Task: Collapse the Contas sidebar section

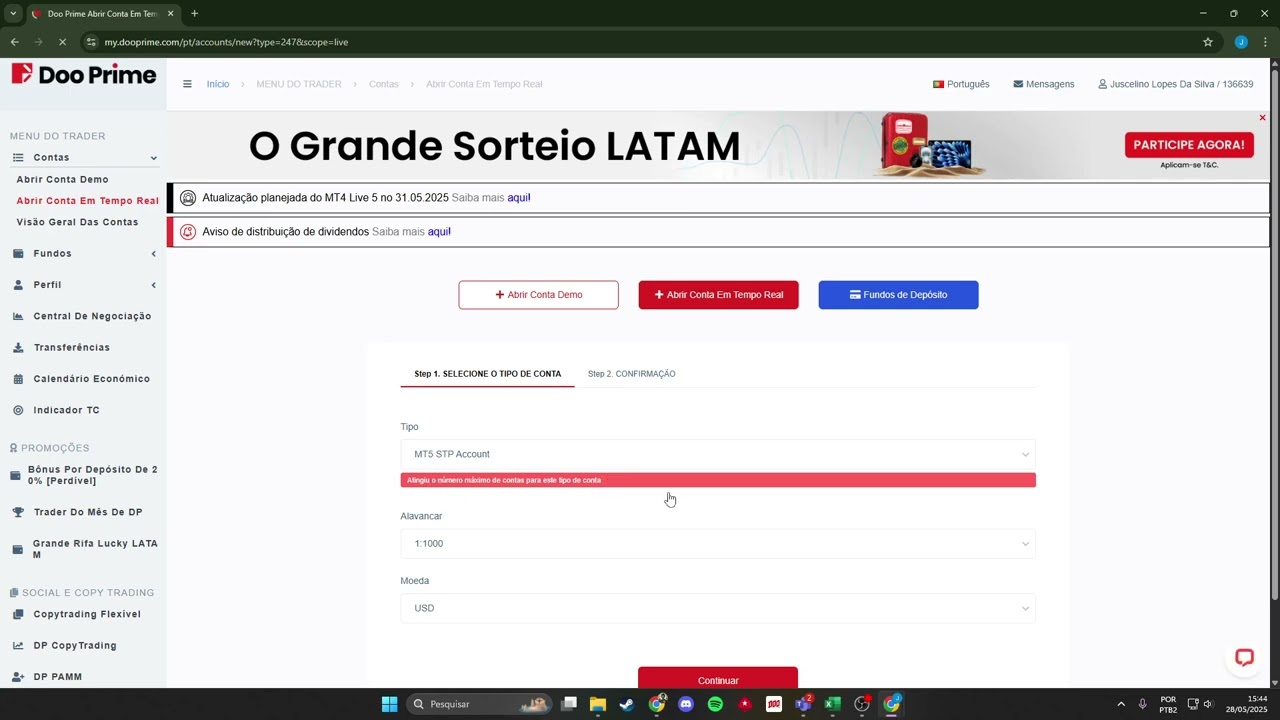Action: coord(84,157)
